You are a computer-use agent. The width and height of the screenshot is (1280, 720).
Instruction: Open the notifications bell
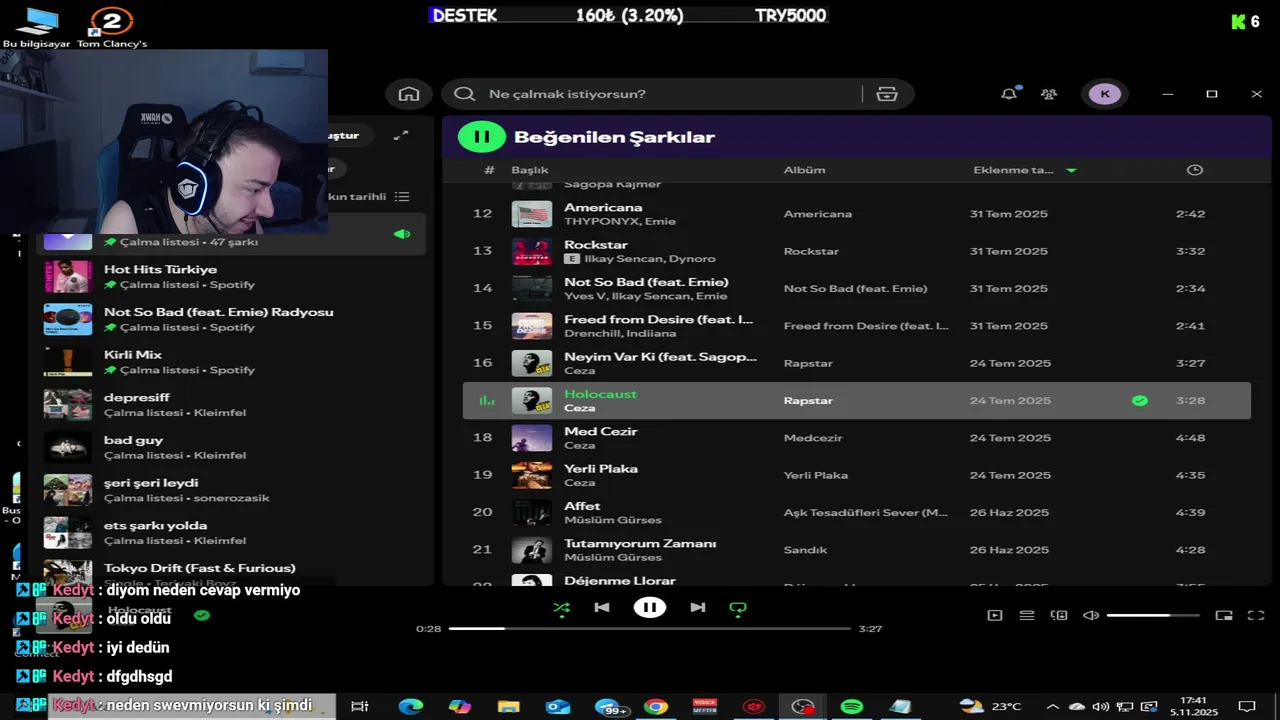click(1008, 94)
